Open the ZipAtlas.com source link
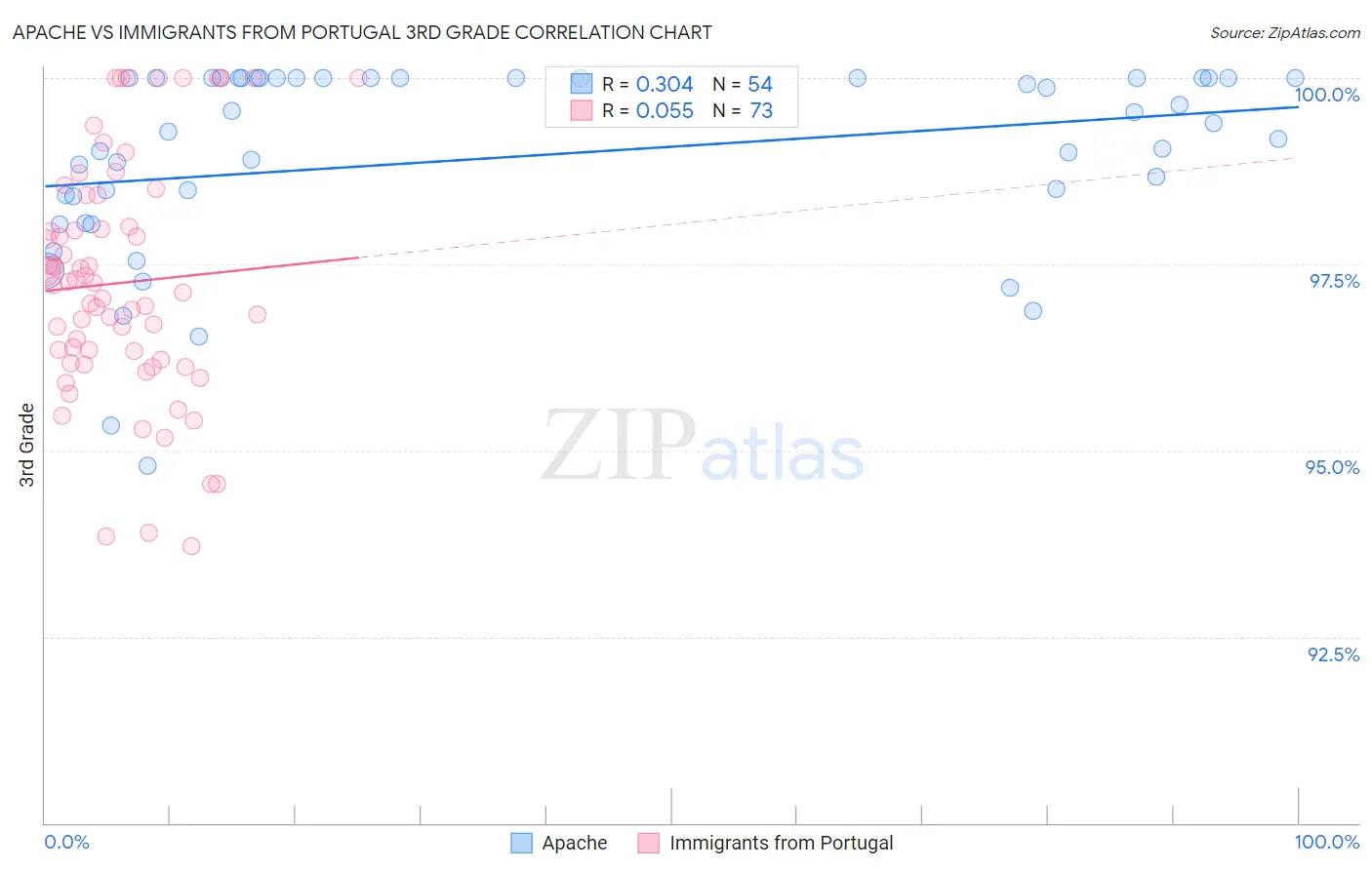Screen dimensions: 1372x870 (1285, 32)
